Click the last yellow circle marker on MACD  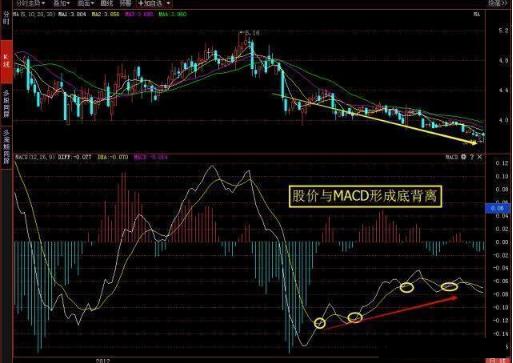449,286
